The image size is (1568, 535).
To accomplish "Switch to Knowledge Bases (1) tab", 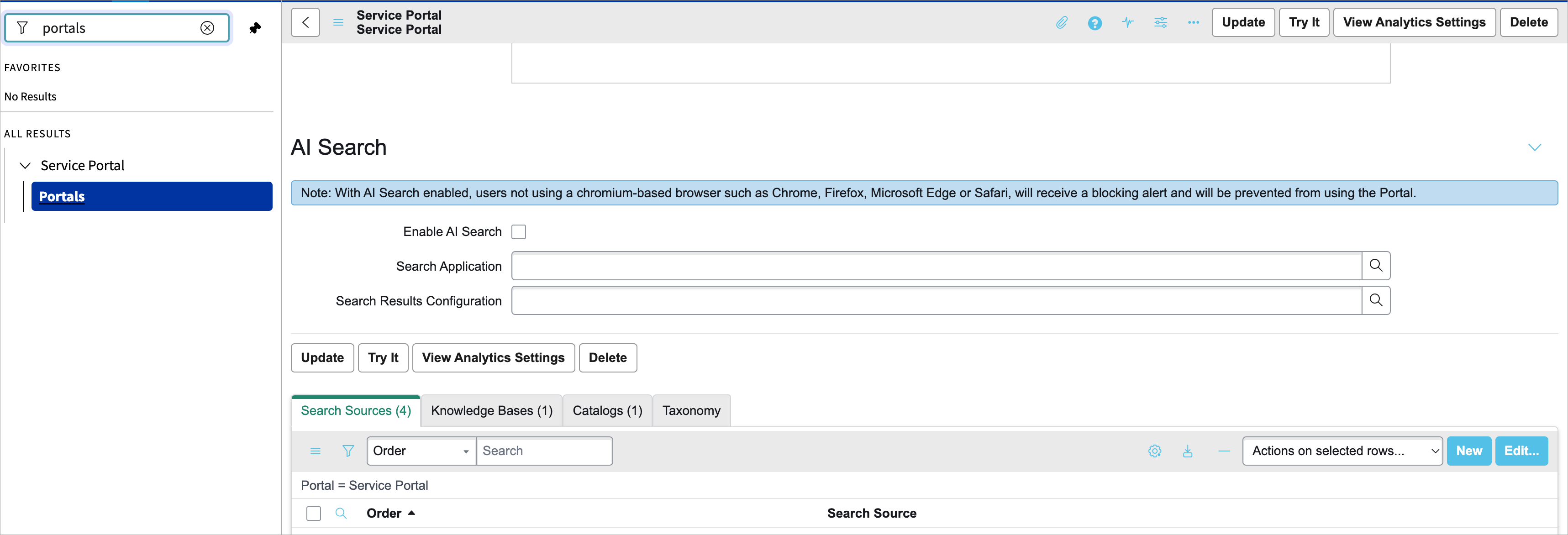I will (492, 411).
